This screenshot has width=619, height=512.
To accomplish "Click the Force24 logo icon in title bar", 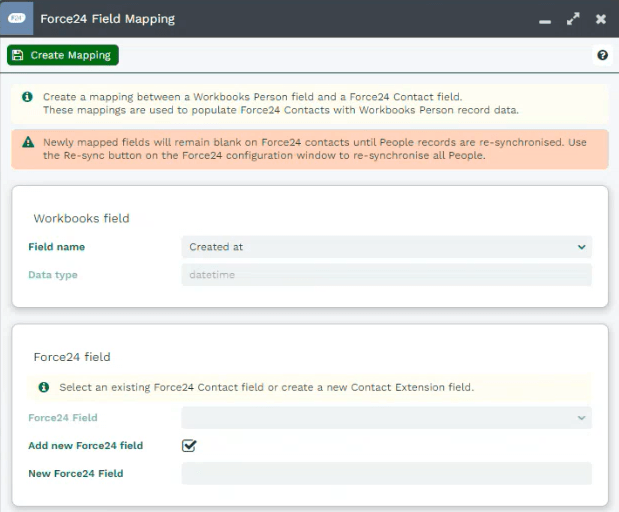I will (x=17, y=18).
